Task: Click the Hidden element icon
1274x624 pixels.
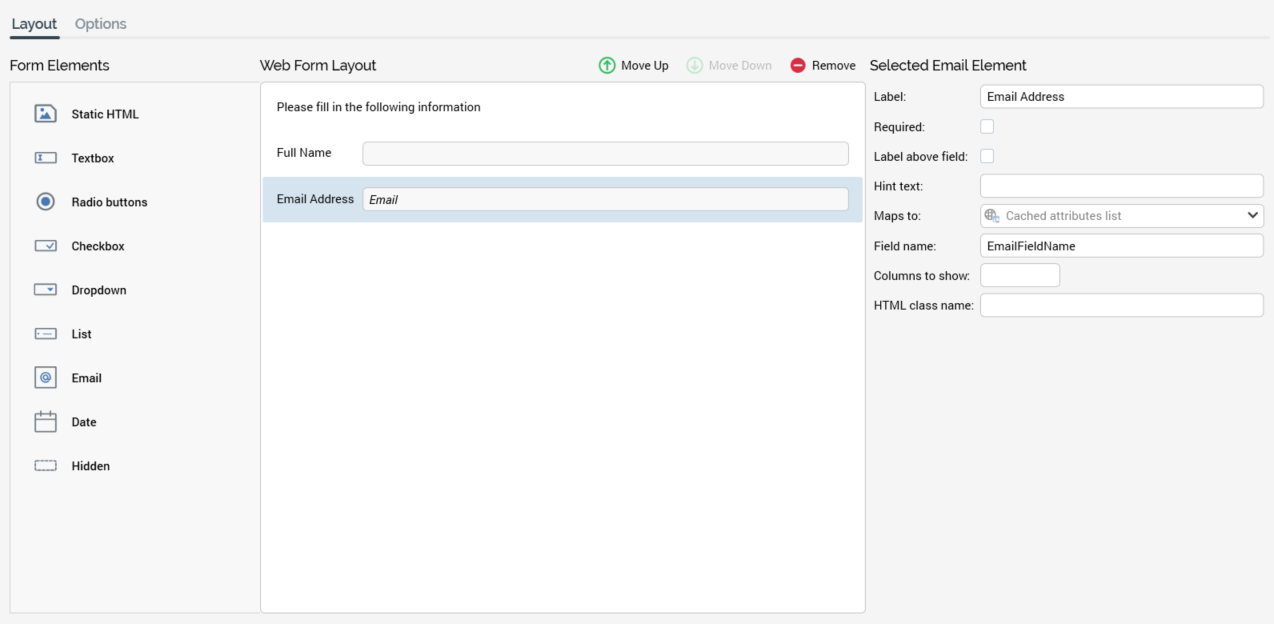Action: (45, 466)
